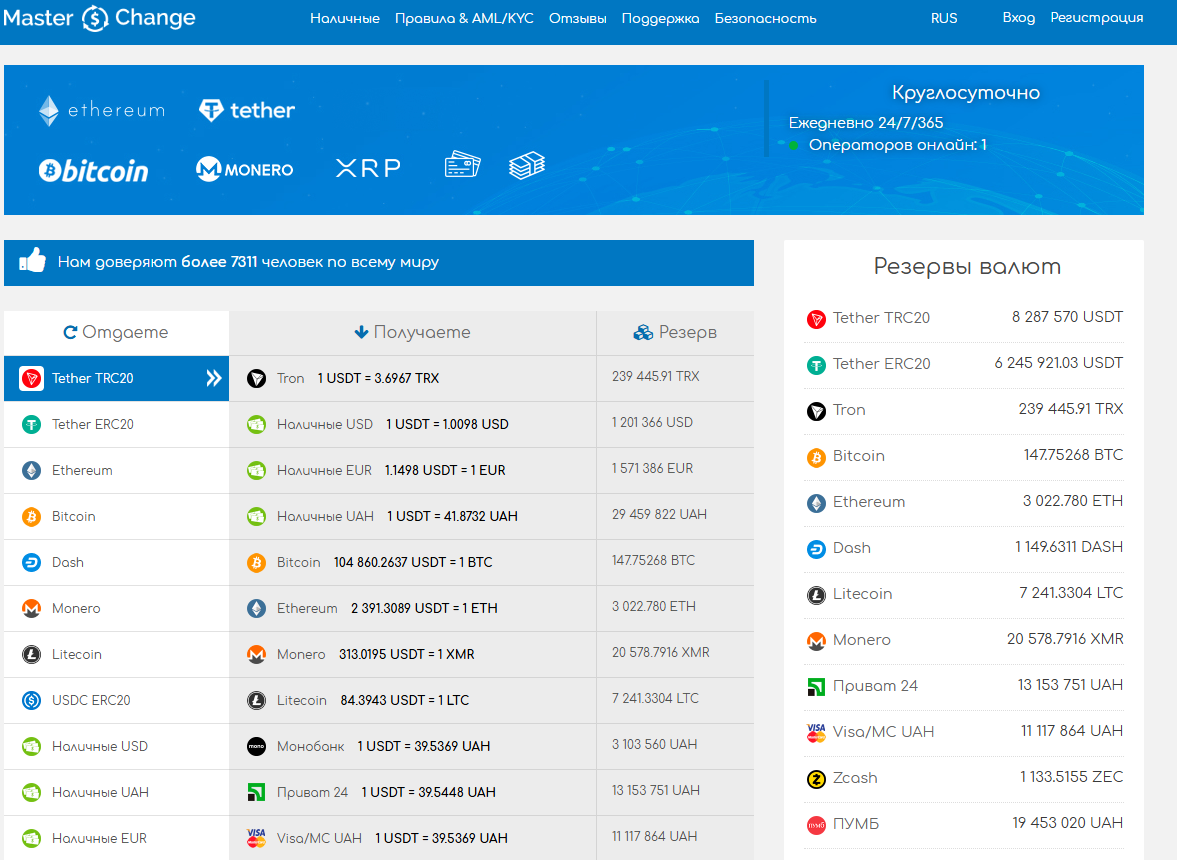Click the ethereum banner logo
This screenshot has width=1177, height=860.
[x=102, y=110]
